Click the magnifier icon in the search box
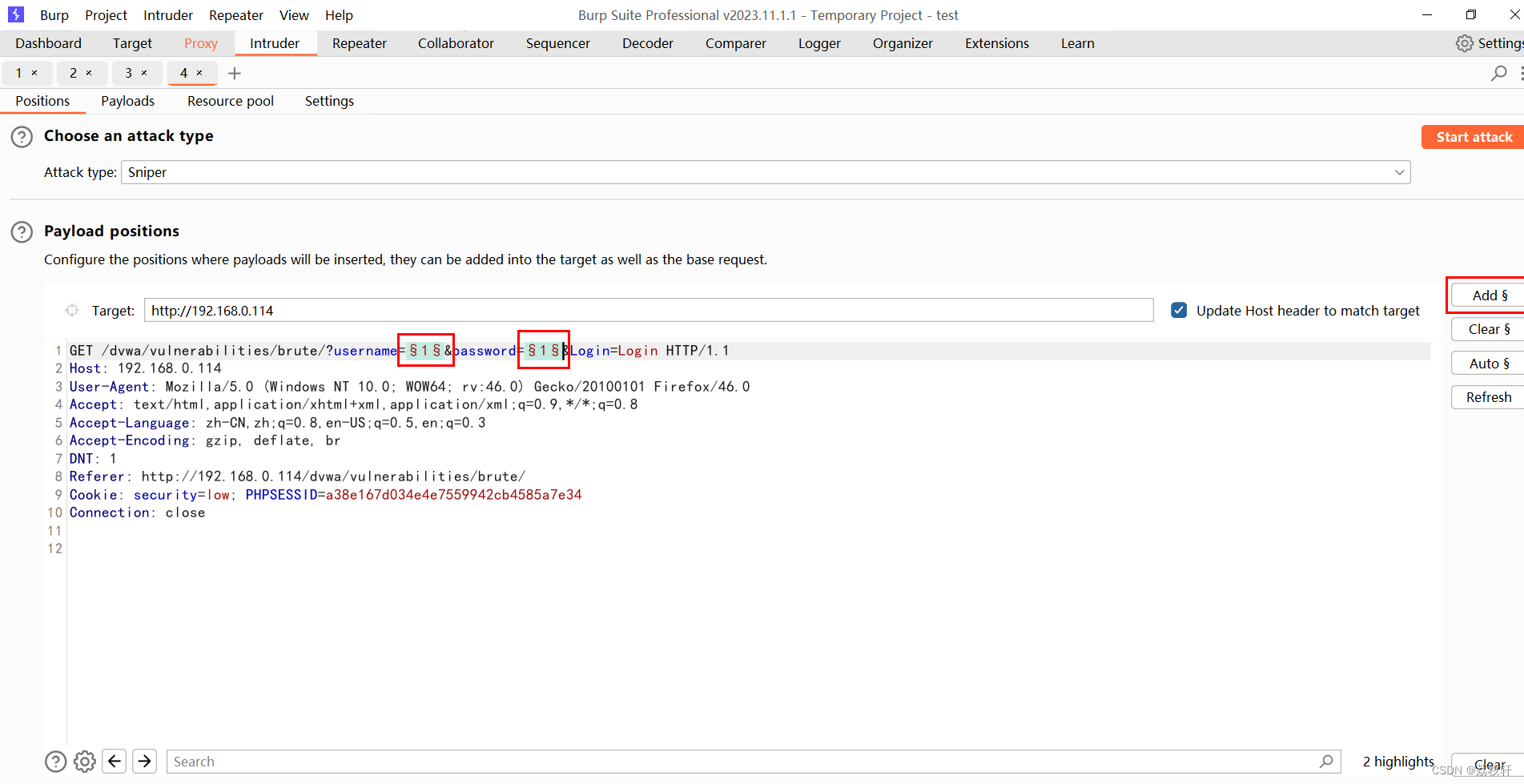This screenshot has width=1524, height=784. tap(1326, 762)
